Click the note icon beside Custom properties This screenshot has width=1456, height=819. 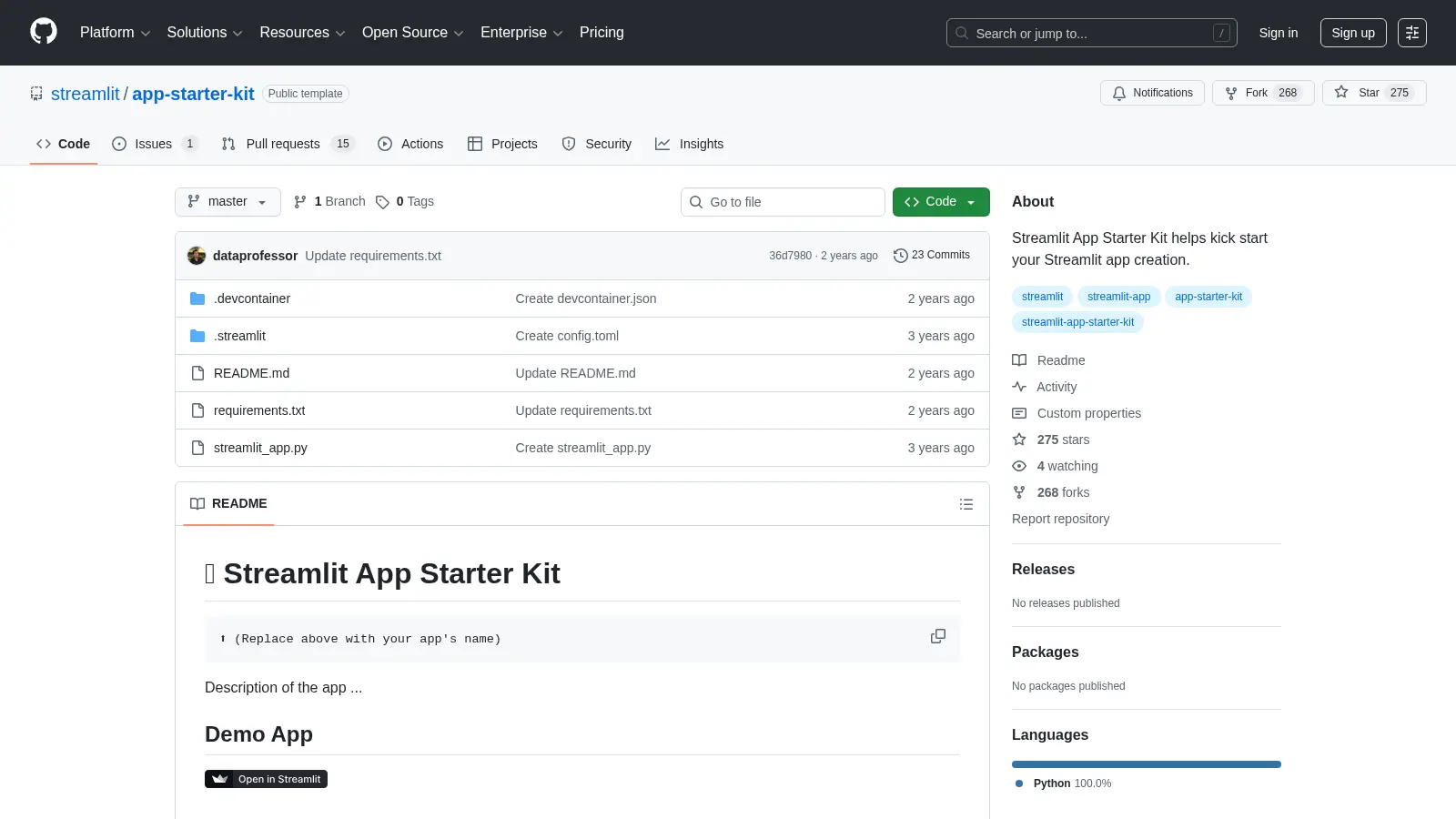pos(1019,413)
